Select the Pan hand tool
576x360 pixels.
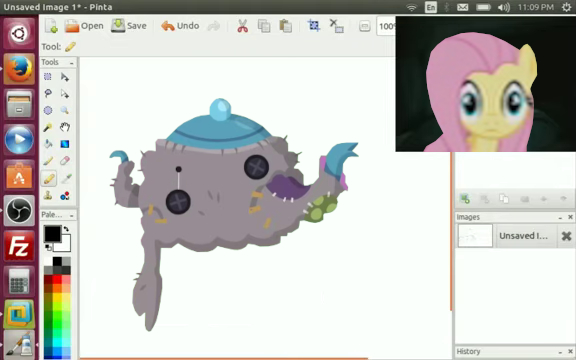click(x=65, y=127)
